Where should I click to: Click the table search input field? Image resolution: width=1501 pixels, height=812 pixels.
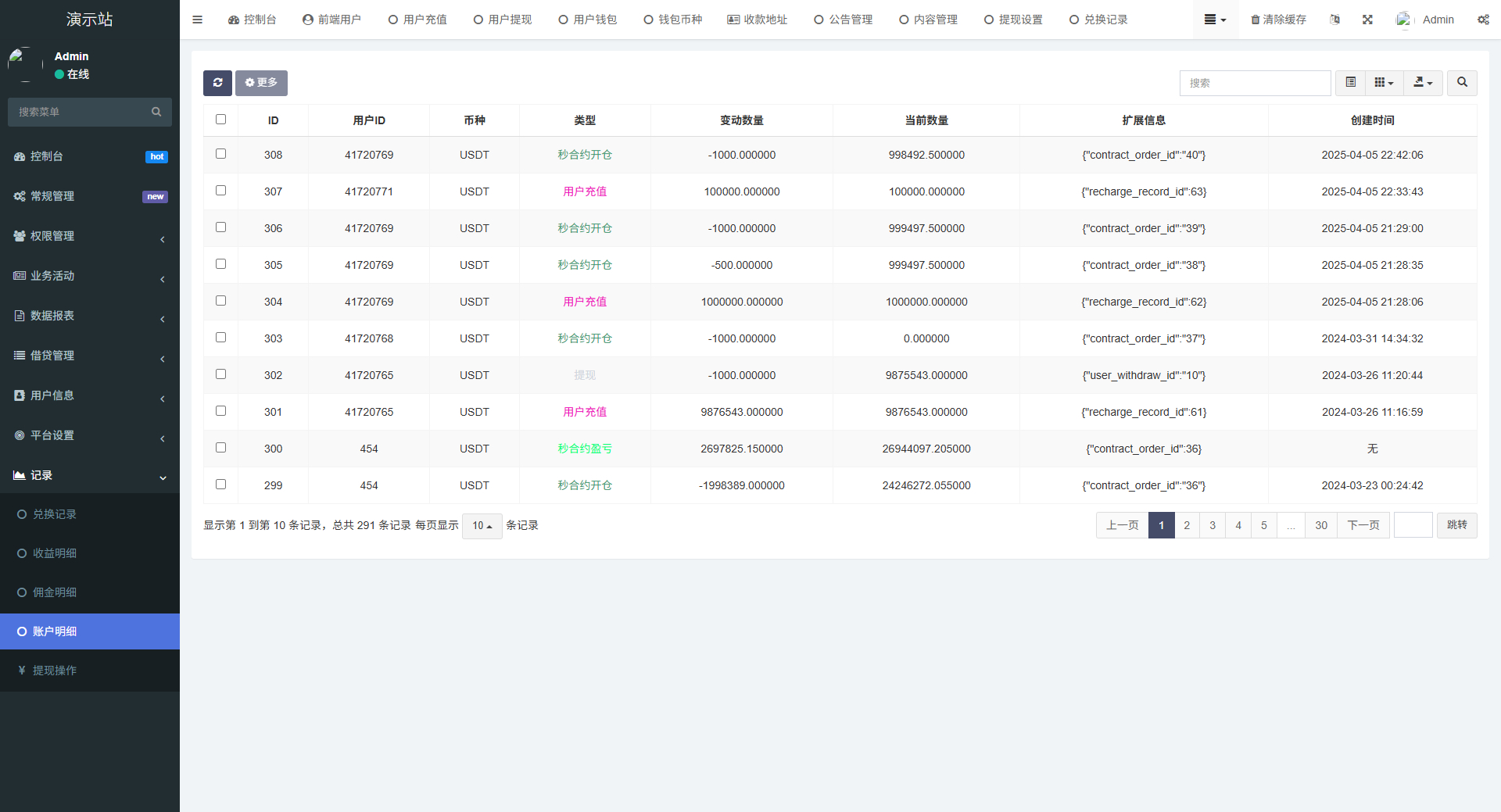pos(1255,83)
